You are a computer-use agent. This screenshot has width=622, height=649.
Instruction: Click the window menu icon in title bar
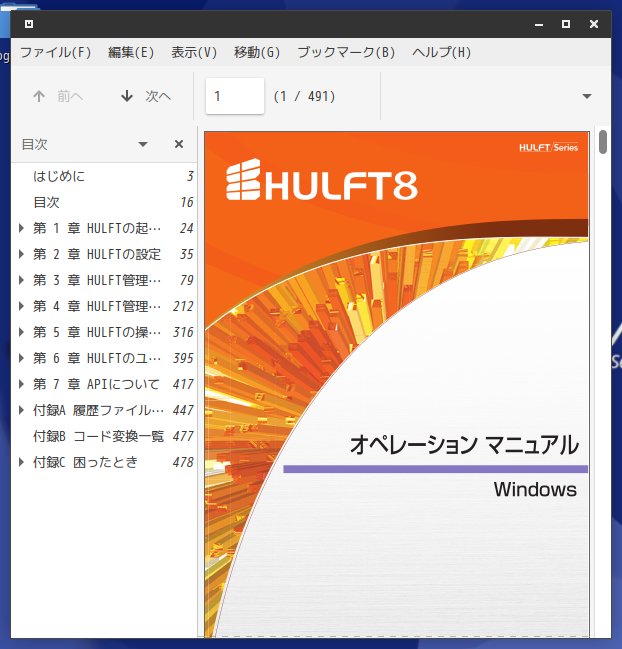29,24
